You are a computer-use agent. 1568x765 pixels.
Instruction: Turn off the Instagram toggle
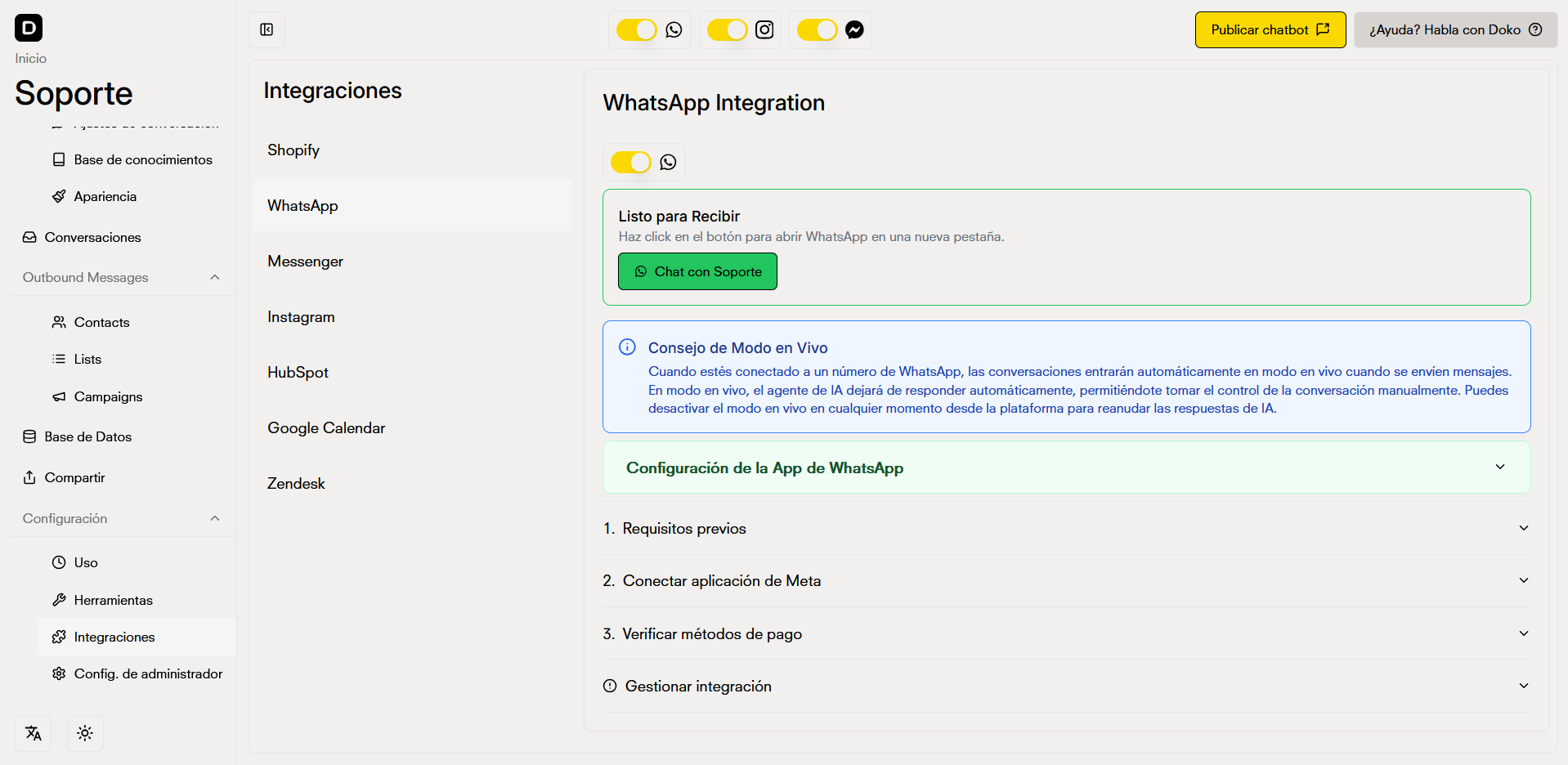[x=727, y=29]
